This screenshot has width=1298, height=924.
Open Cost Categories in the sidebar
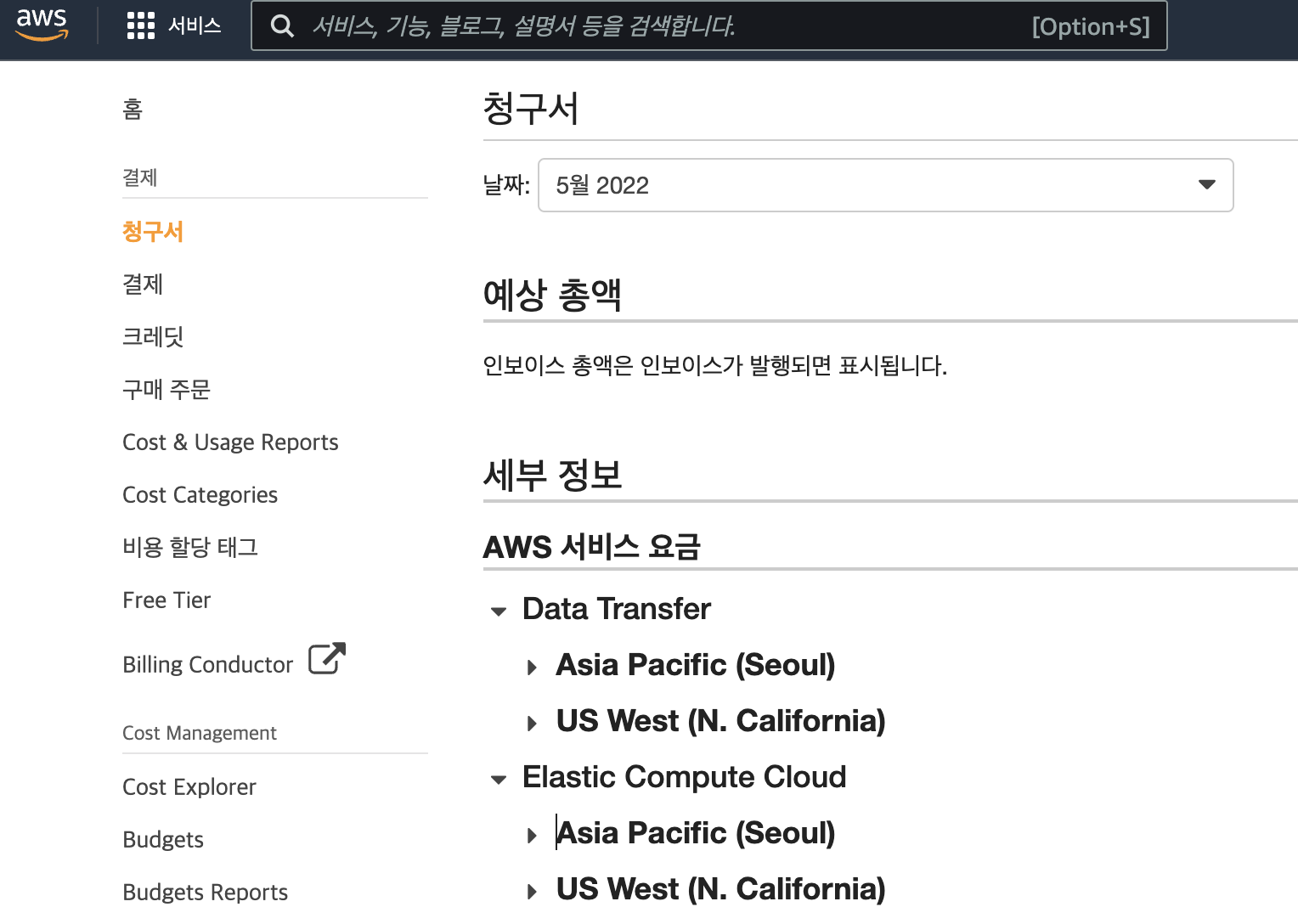200,494
